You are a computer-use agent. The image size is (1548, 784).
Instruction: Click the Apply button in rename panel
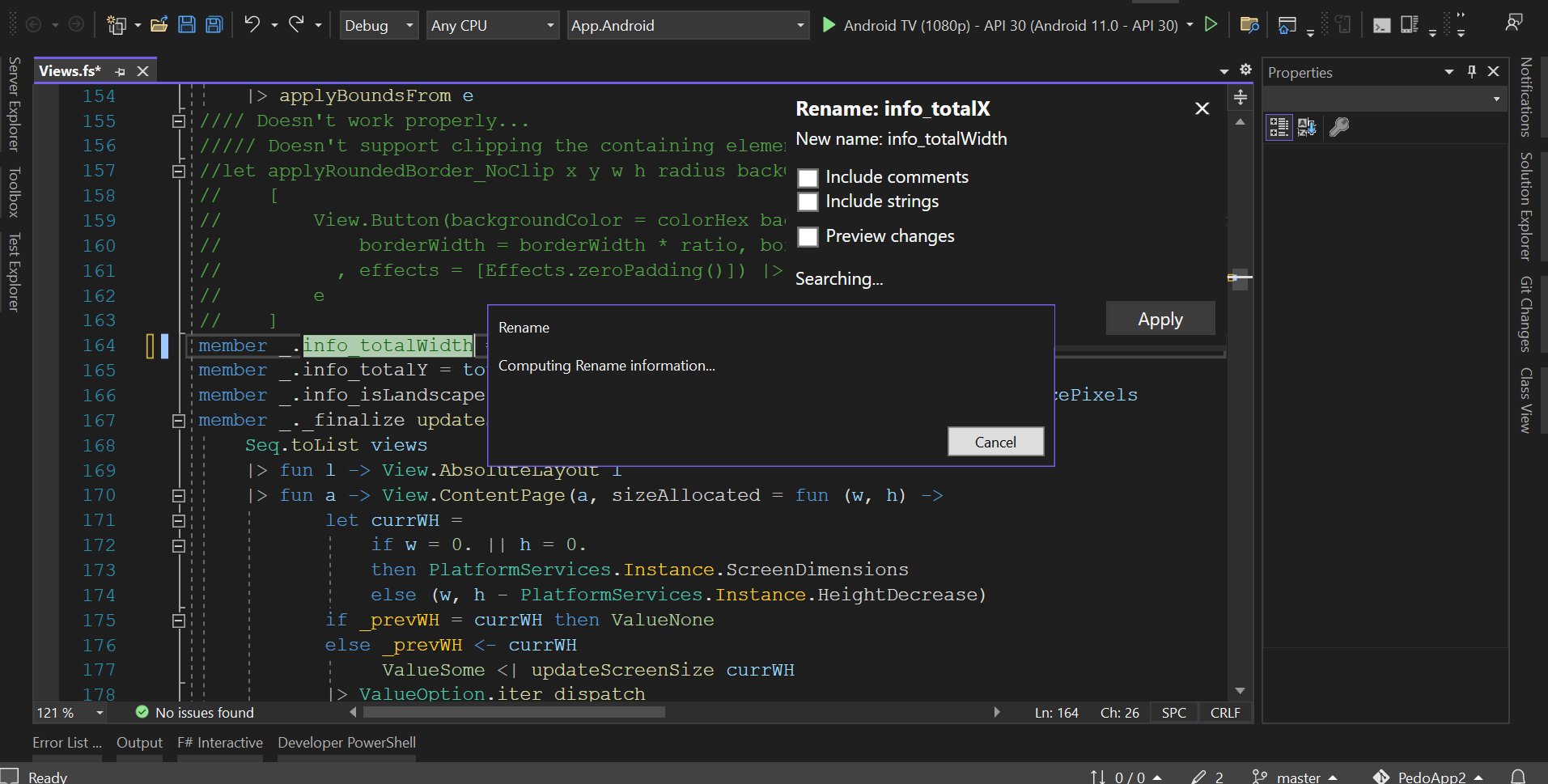tap(1160, 319)
